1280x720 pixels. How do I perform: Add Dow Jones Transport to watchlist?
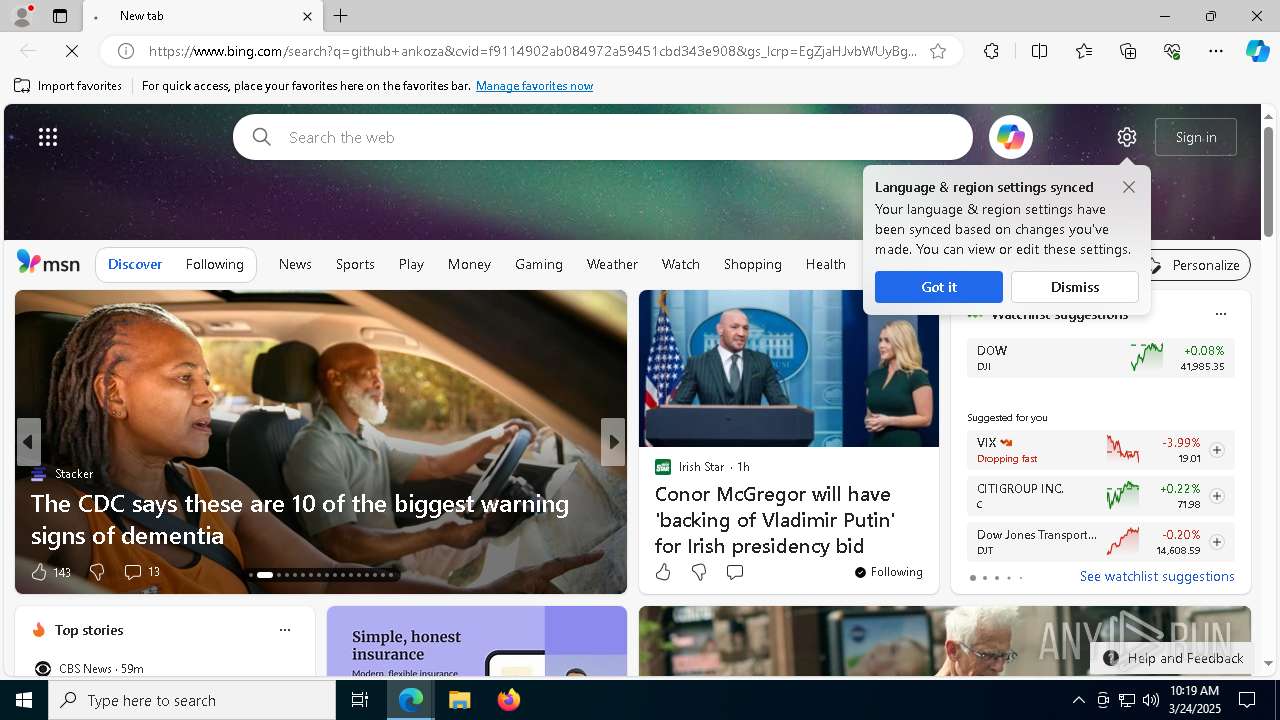click(1217, 542)
